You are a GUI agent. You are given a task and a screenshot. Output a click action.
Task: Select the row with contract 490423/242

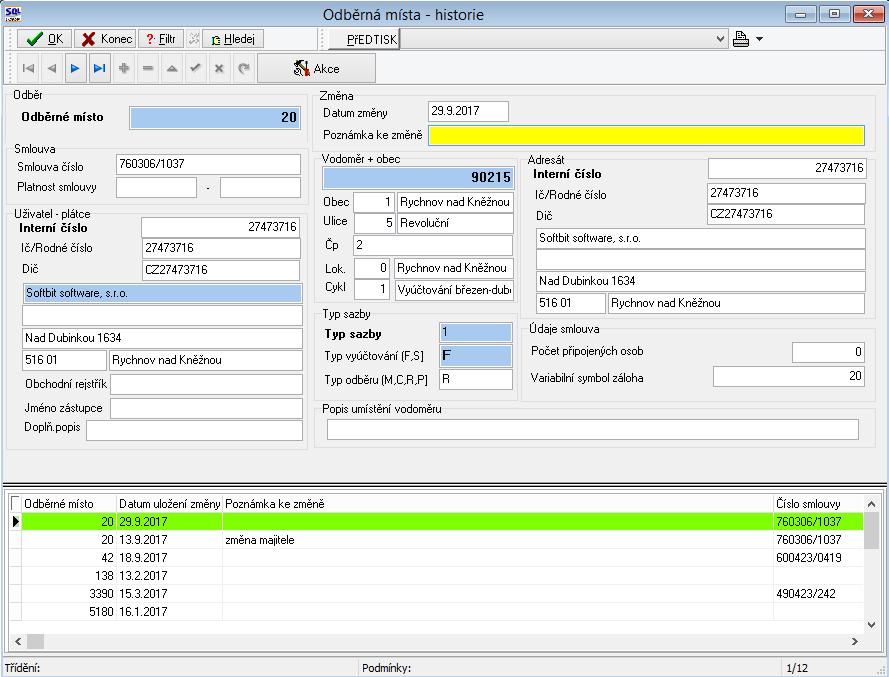(x=442, y=594)
